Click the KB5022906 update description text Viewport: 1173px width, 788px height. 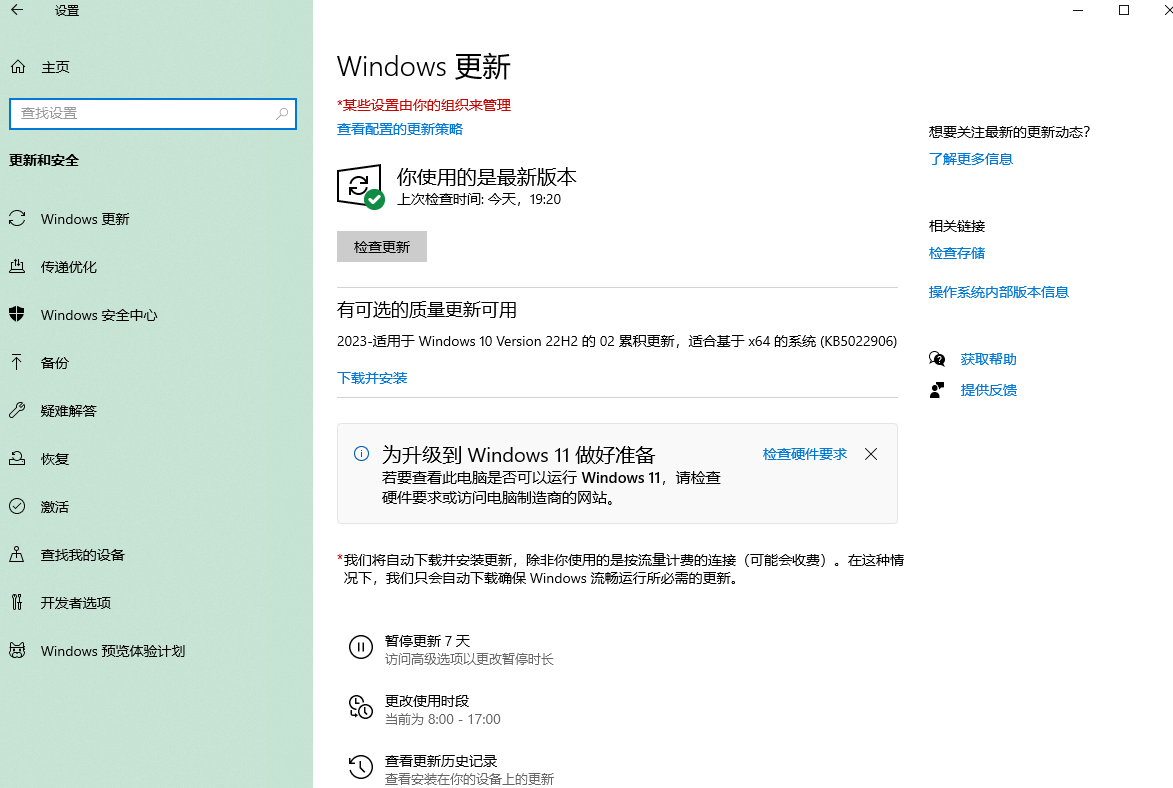(x=617, y=341)
